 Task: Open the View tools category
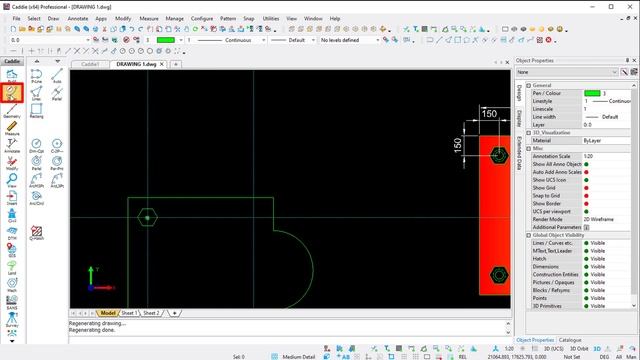(x=12, y=180)
